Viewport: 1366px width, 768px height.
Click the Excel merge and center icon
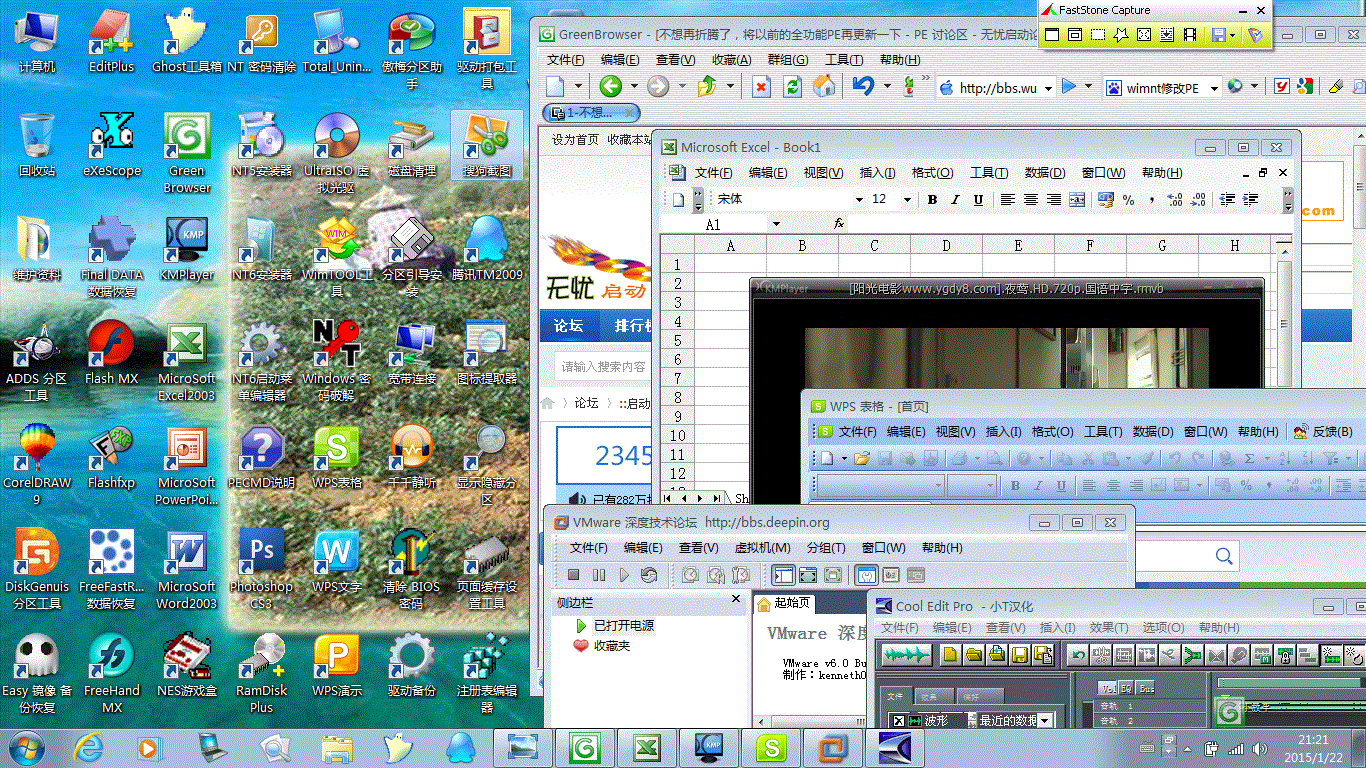coord(1077,200)
